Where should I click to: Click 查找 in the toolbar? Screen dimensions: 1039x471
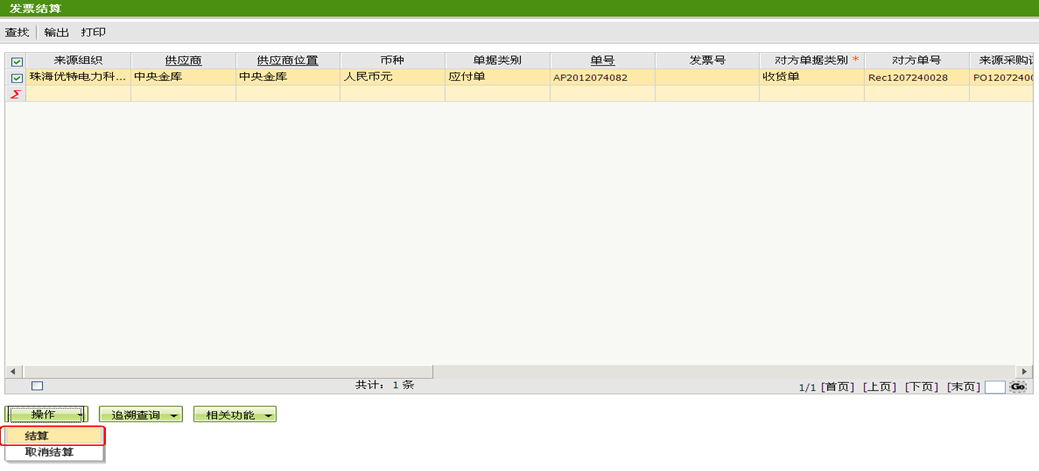click(x=17, y=32)
